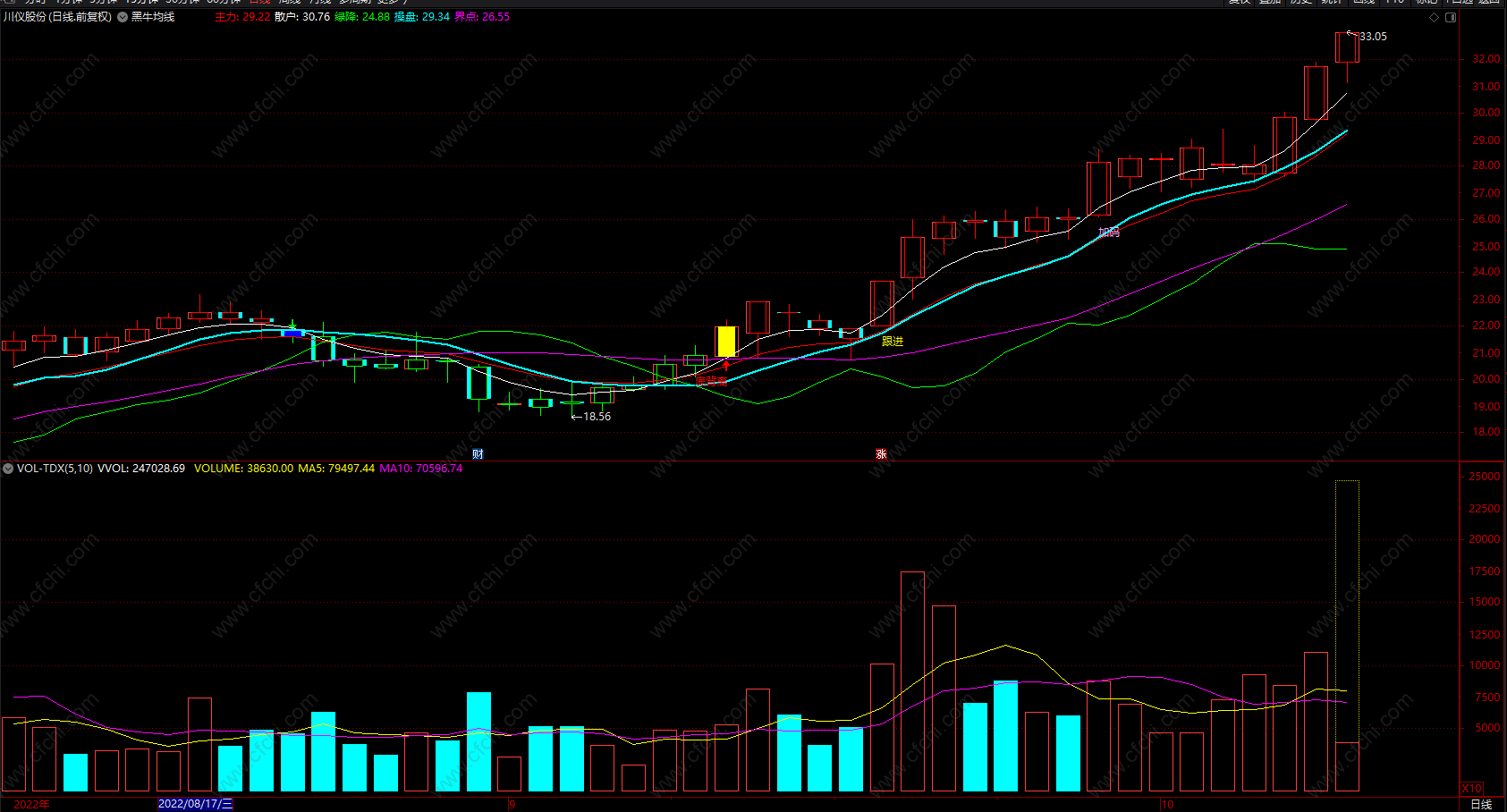The width and height of the screenshot is (1507, 812).
Task: Click the MA10: 70596.74 value
Action: [x=421, y=468]
